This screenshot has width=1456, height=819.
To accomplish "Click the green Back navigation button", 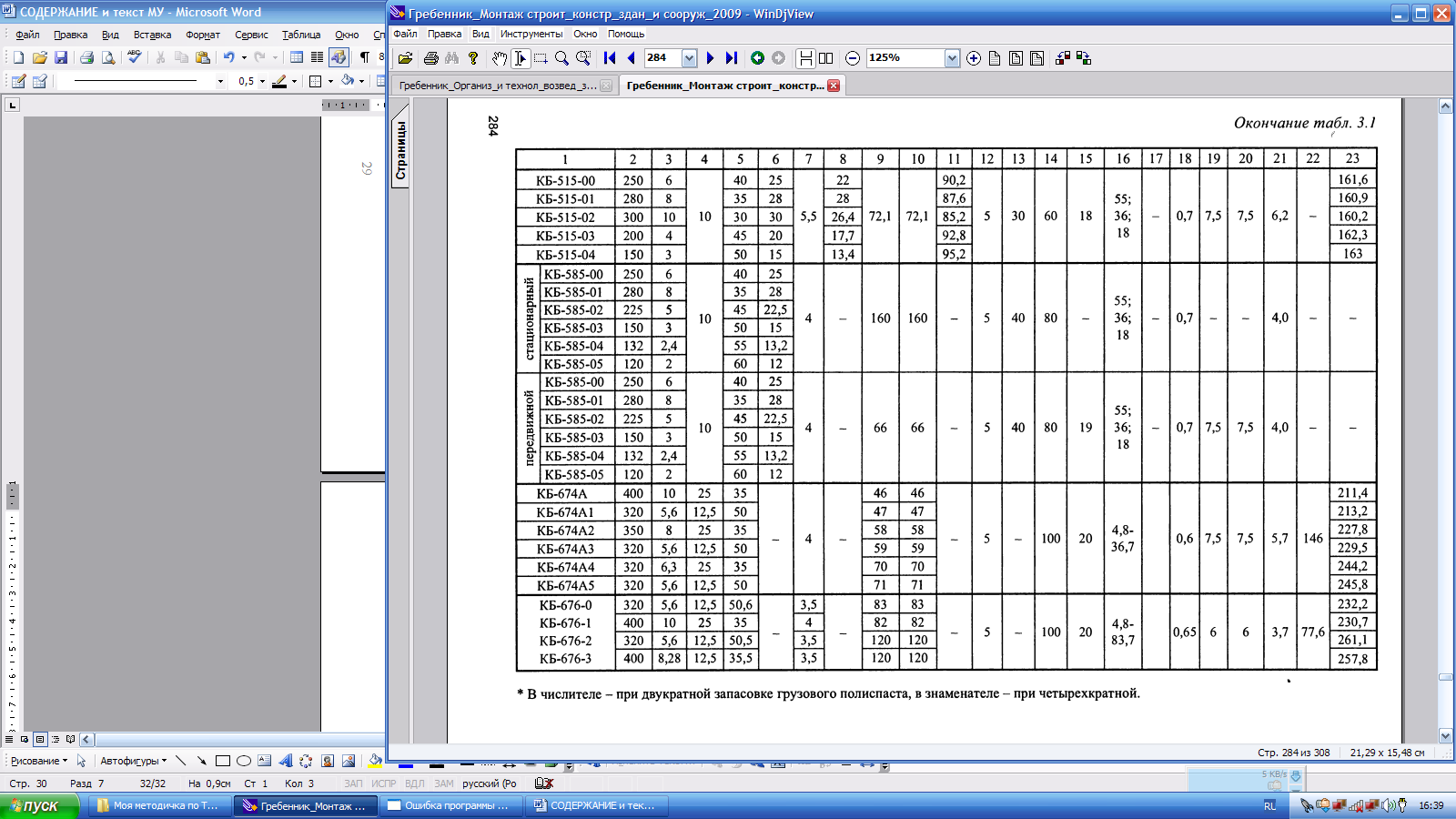I will click(757, 58).
